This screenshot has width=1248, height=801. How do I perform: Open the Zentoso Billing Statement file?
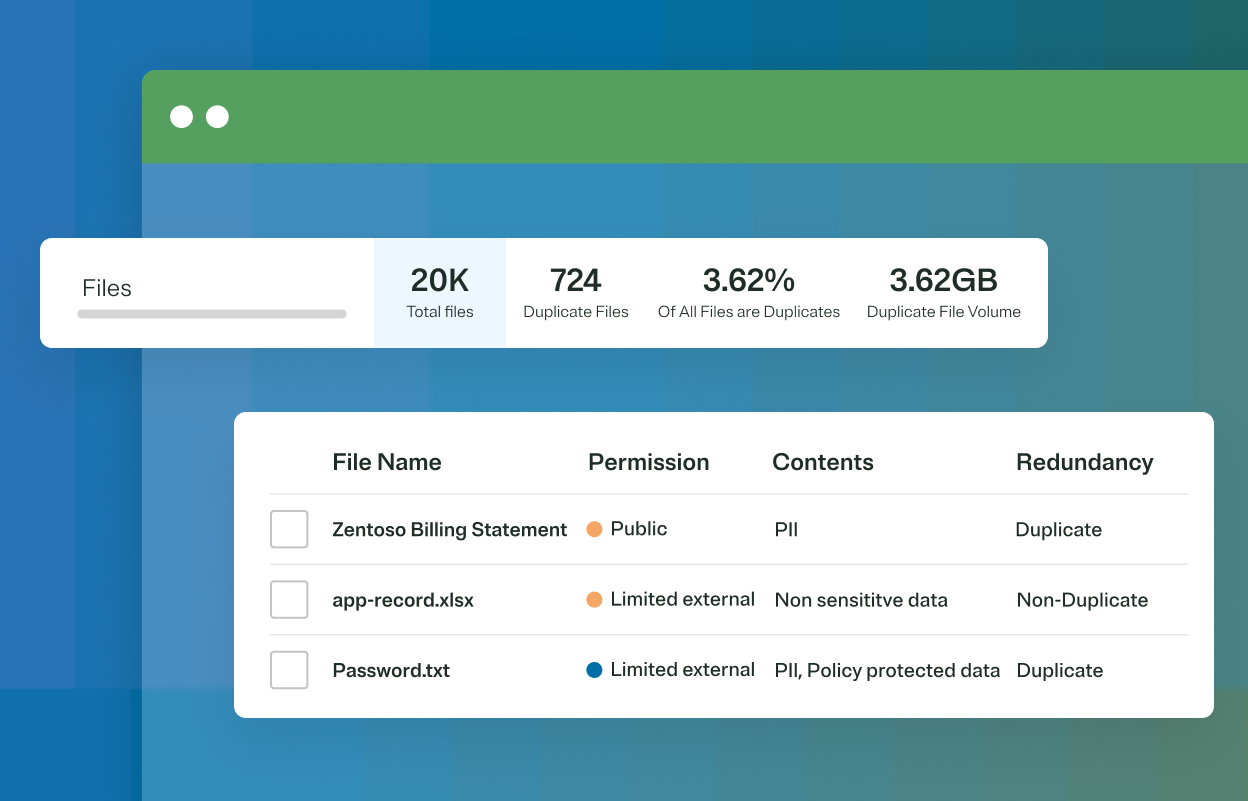(x=450, y=530)
